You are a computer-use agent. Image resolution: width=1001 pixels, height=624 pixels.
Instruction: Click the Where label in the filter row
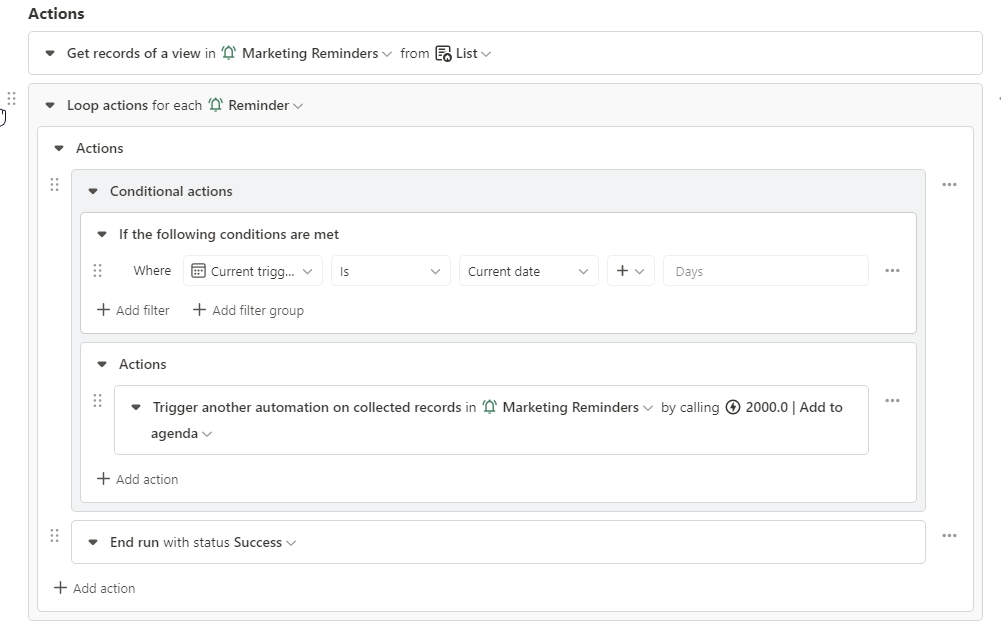click(152, 271)
